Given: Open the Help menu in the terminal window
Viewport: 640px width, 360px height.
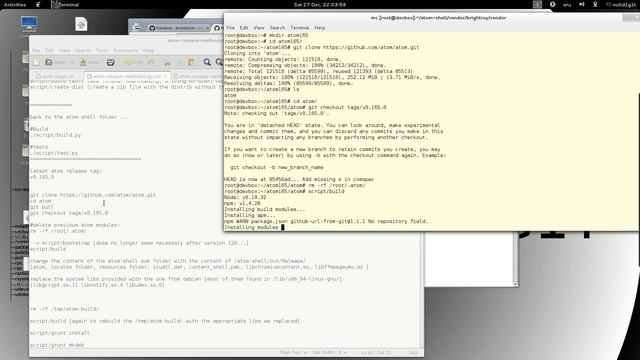Looking at the screenshot, I should [x=320, y=28].
